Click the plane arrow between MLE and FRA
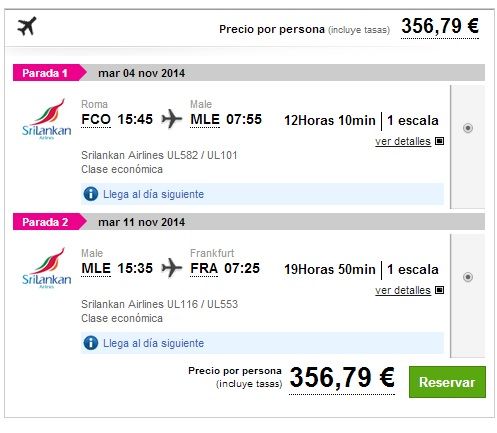The width and height of the screenshot is (497, 433). [172, 268]
